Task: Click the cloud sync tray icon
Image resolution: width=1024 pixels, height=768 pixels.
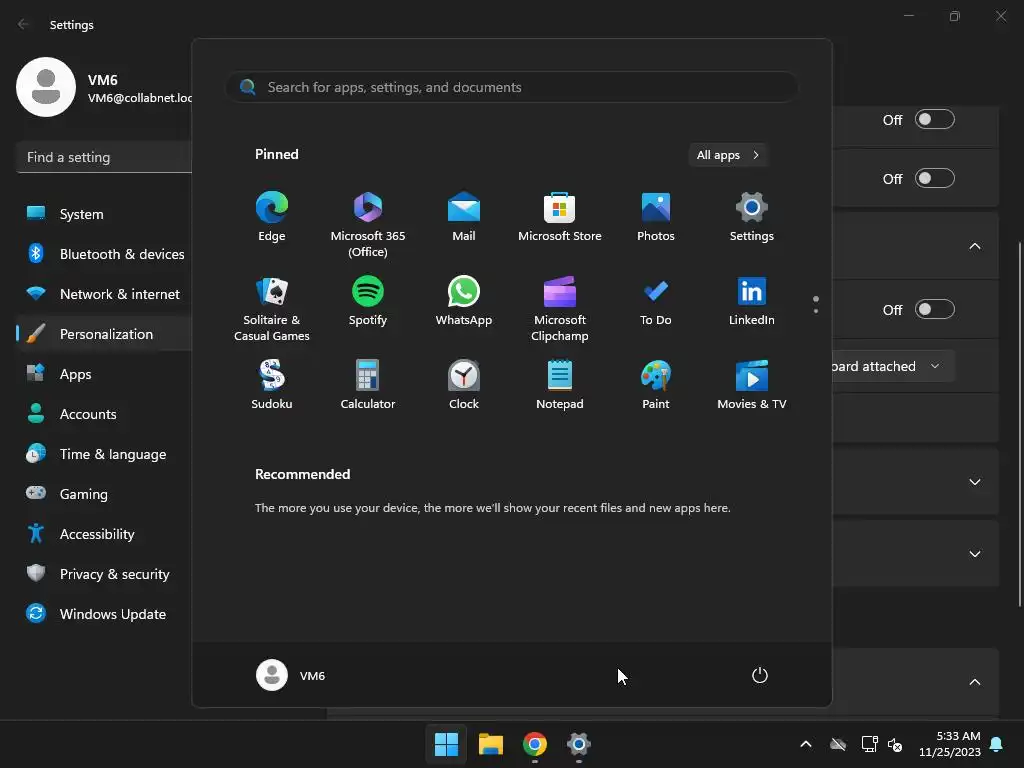Action: pyautogui.click(x=838, y=744)
